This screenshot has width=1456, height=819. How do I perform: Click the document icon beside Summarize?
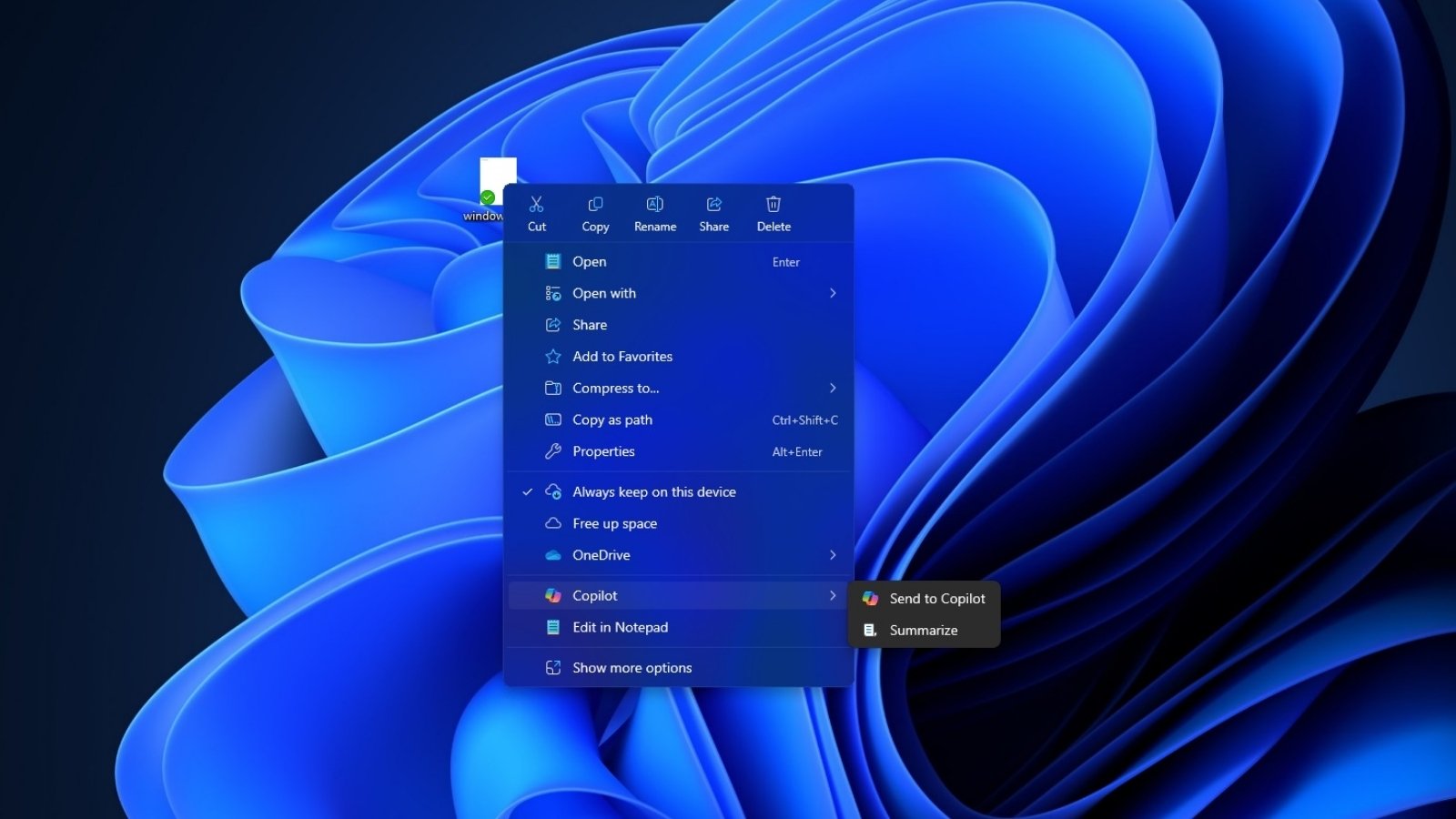click(x=870, y=630)
